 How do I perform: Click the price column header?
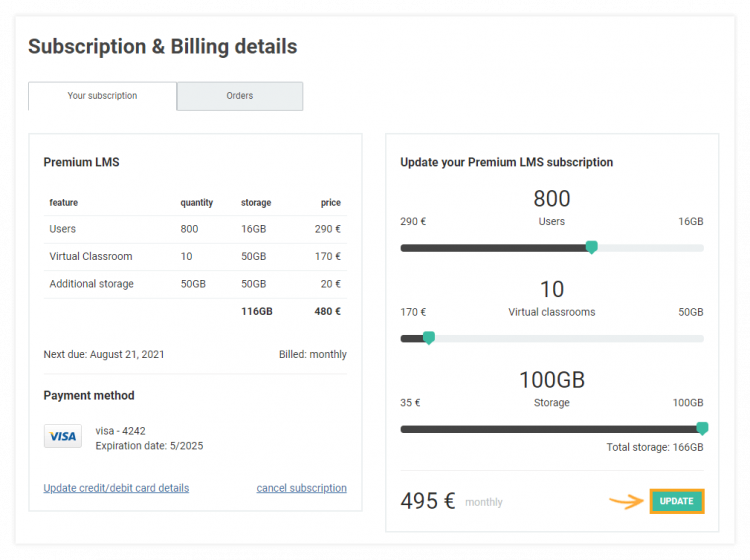330,202
